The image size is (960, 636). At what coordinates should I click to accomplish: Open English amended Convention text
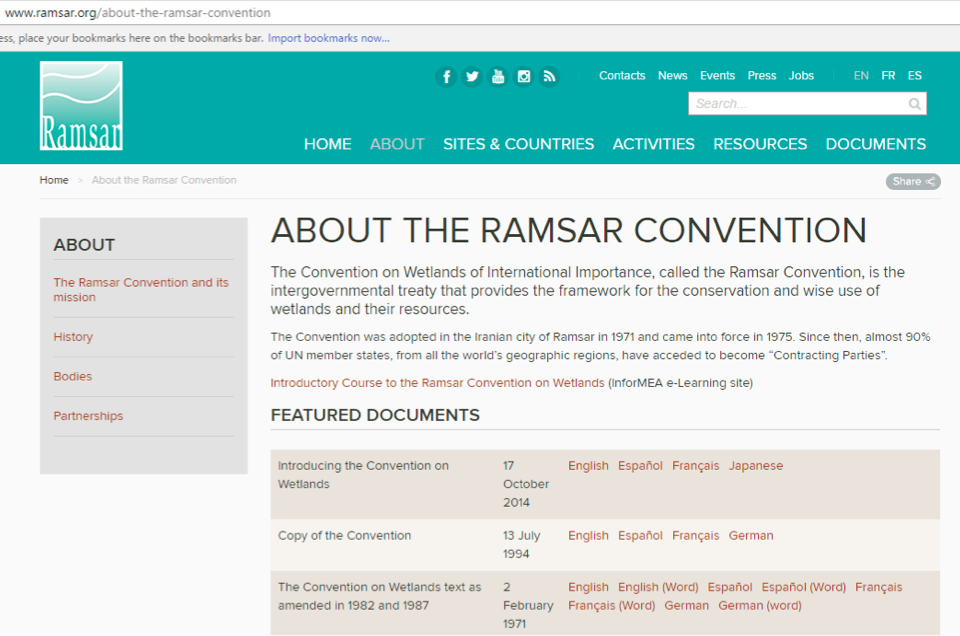coord(588,587)
